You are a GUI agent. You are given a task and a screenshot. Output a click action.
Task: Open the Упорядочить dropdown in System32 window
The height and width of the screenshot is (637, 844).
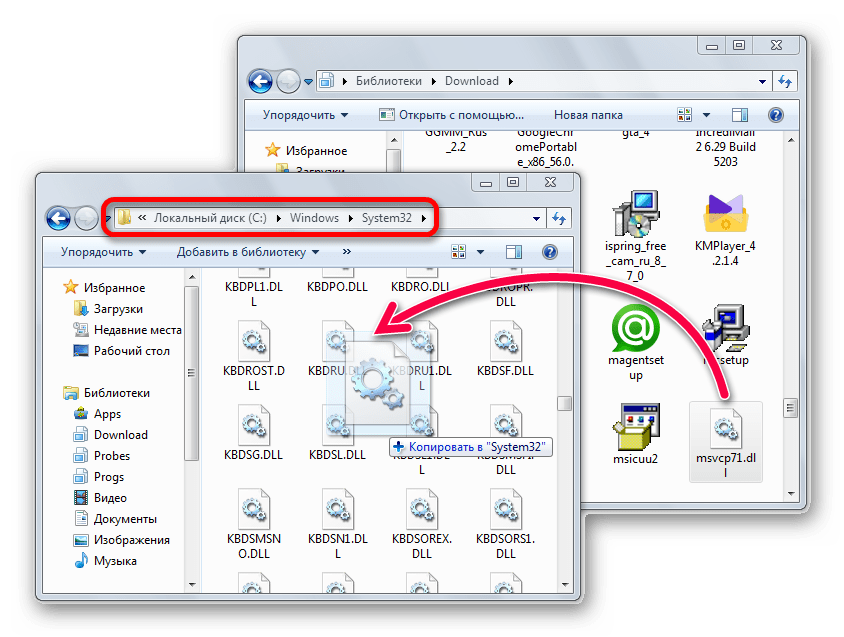tap(103, 252)
